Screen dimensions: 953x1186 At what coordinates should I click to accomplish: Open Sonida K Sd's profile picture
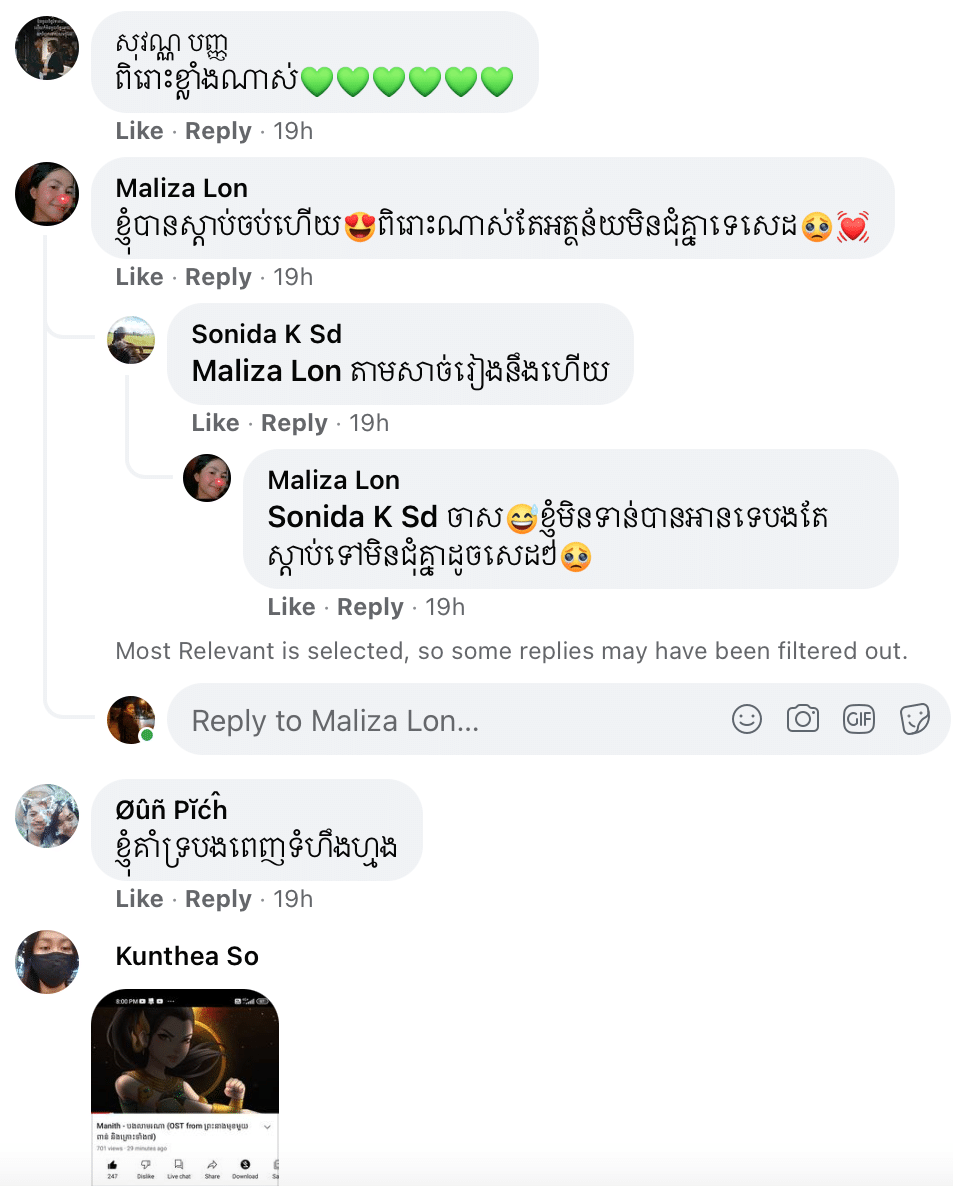[x=131, y=340]
